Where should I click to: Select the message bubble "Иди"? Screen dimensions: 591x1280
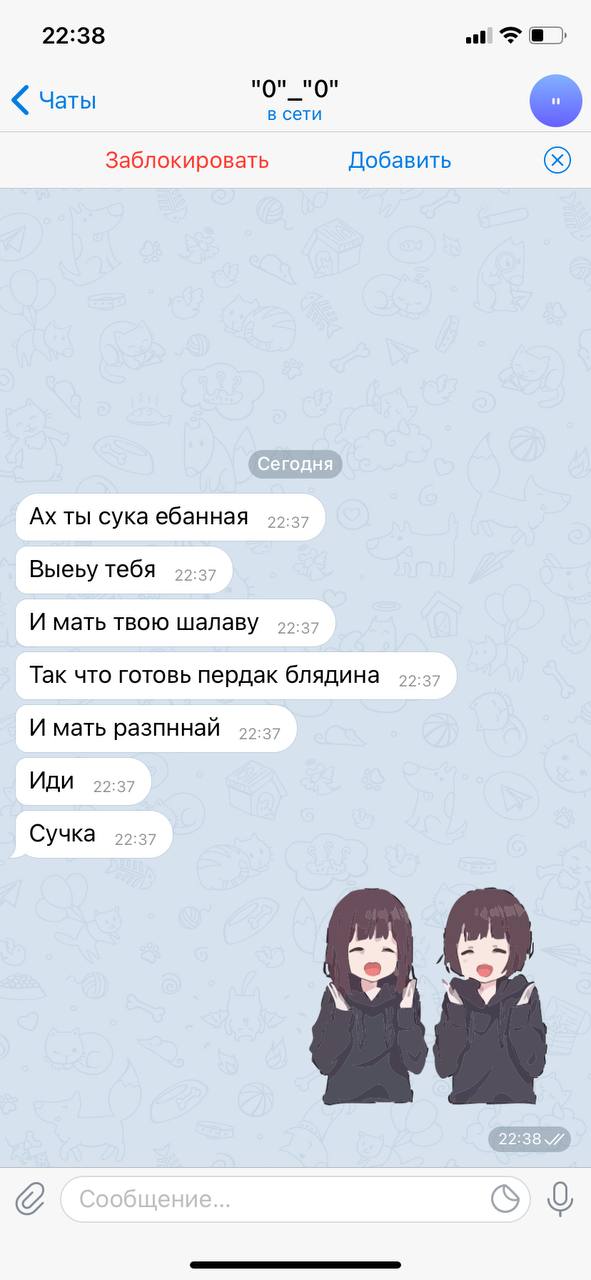[83, 781]
